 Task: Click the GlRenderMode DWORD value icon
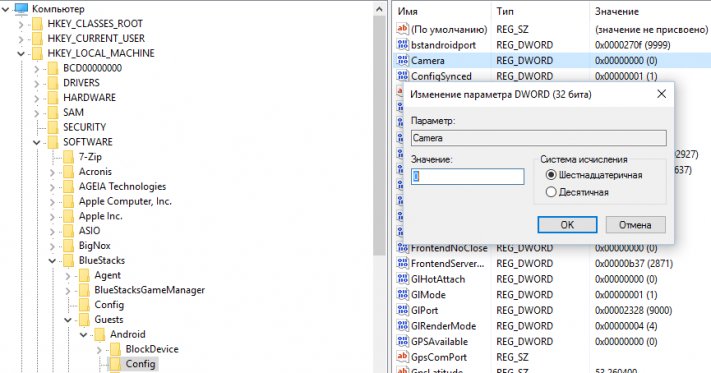(x=402, y=325)
